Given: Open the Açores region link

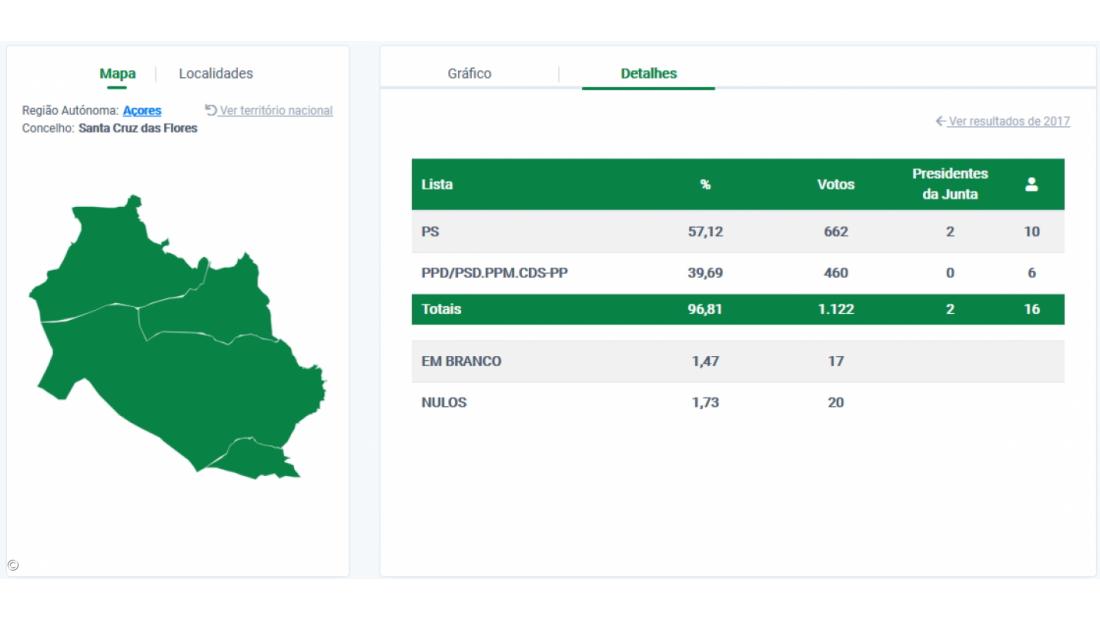Looking at the screenshot, I should pos(142,110).
